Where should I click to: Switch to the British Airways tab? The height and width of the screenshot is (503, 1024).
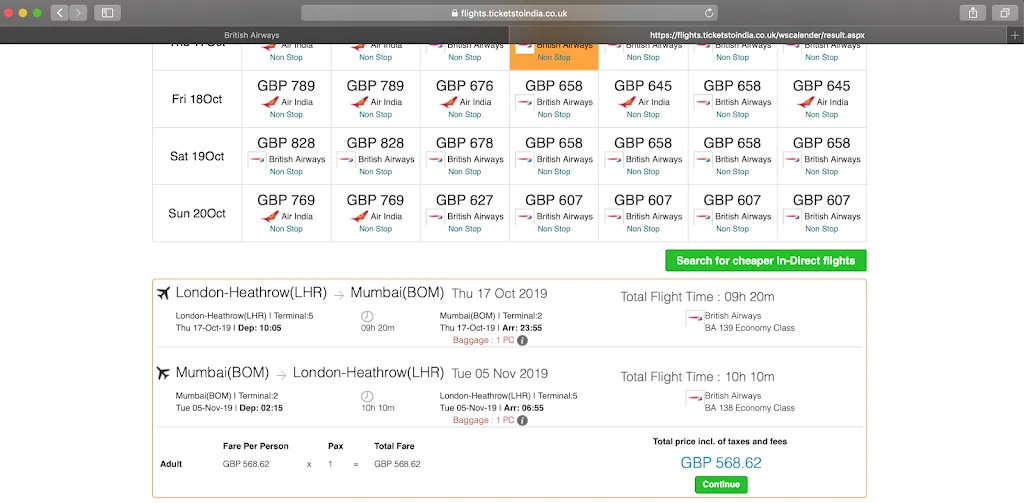pyautogui.click(x=252, y=35)
